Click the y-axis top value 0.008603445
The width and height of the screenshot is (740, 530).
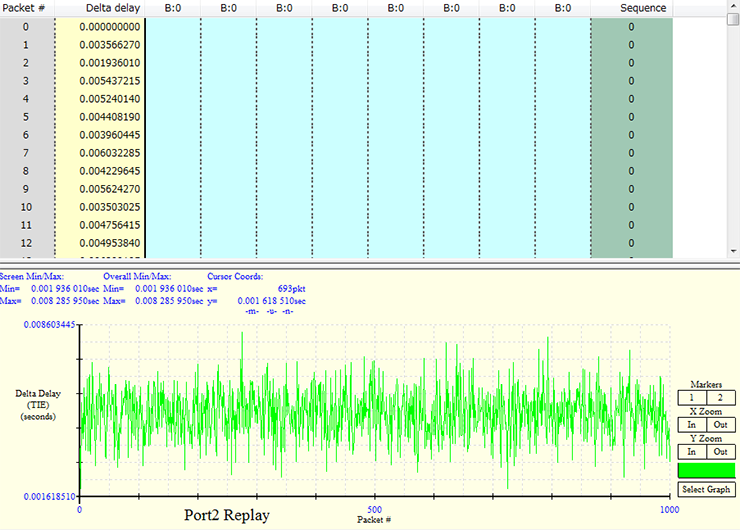[x=50, y=325]
